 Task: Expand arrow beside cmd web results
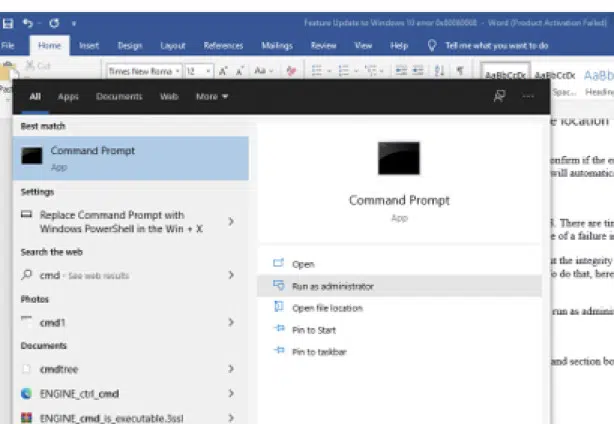tap(231, 275)
